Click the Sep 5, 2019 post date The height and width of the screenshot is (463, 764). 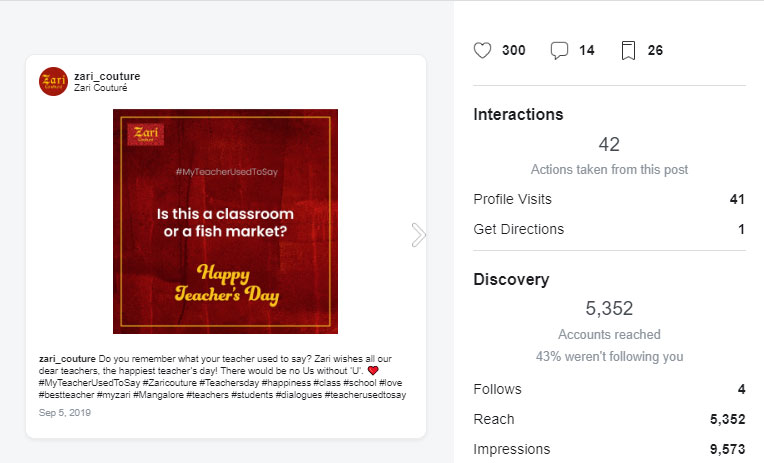click(x=65, y=413)
